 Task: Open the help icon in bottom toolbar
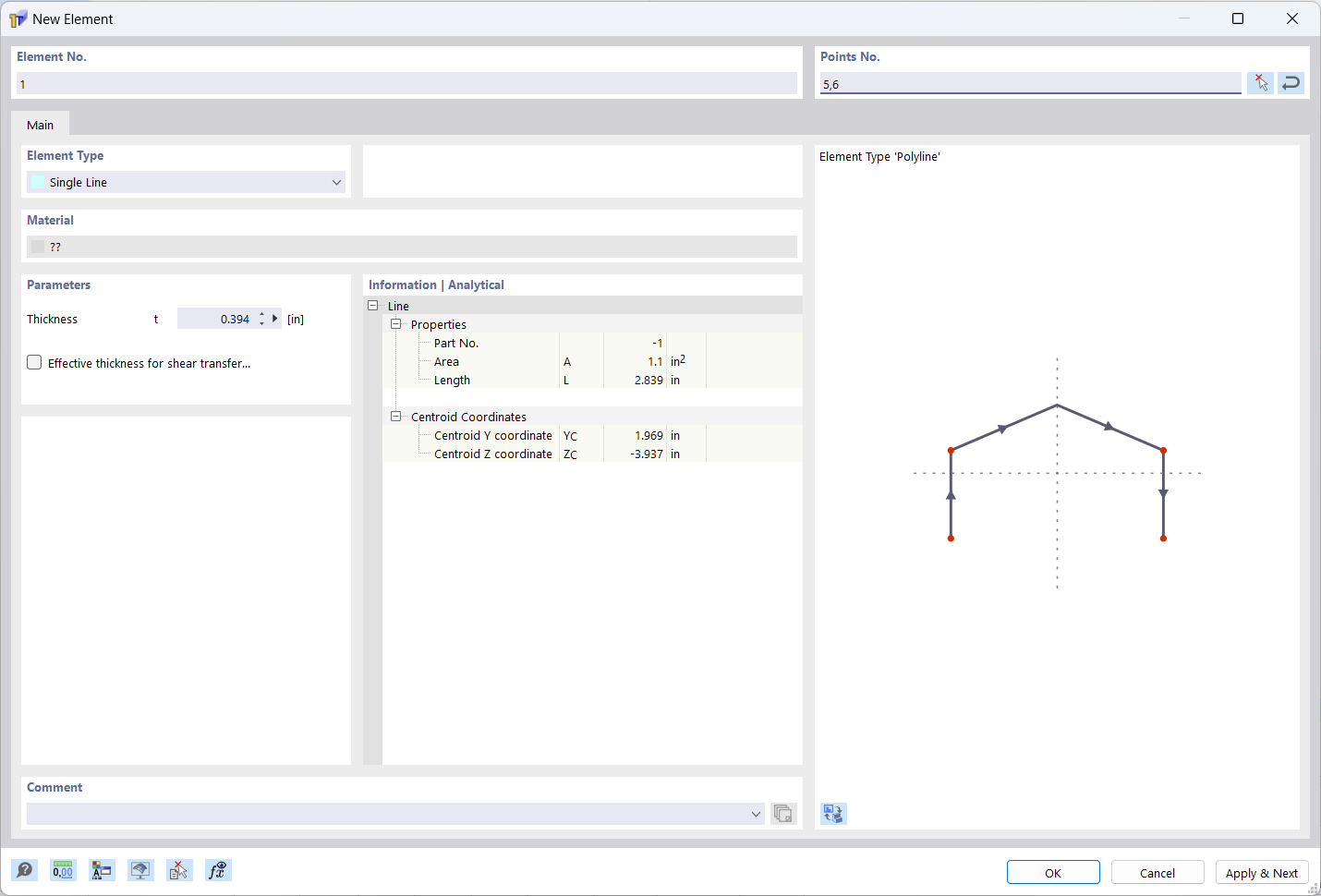25,870
